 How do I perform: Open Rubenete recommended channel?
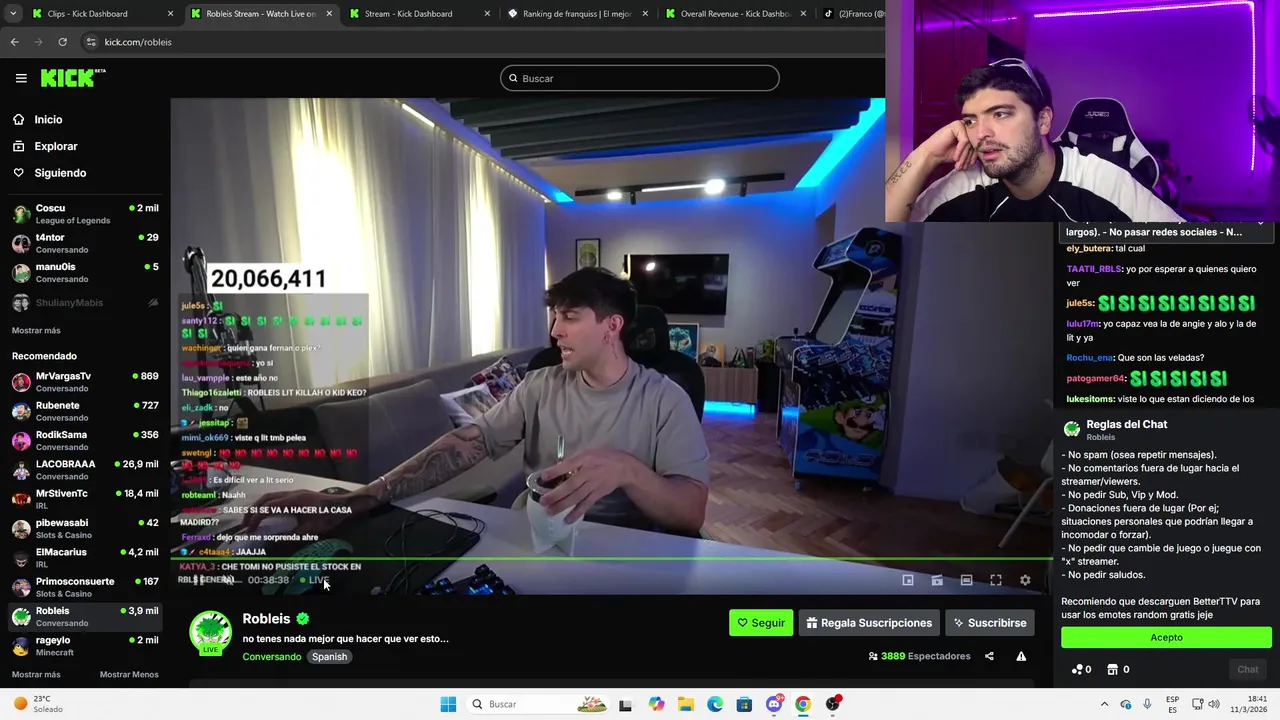pyautogui.click(x=85, y=411)
